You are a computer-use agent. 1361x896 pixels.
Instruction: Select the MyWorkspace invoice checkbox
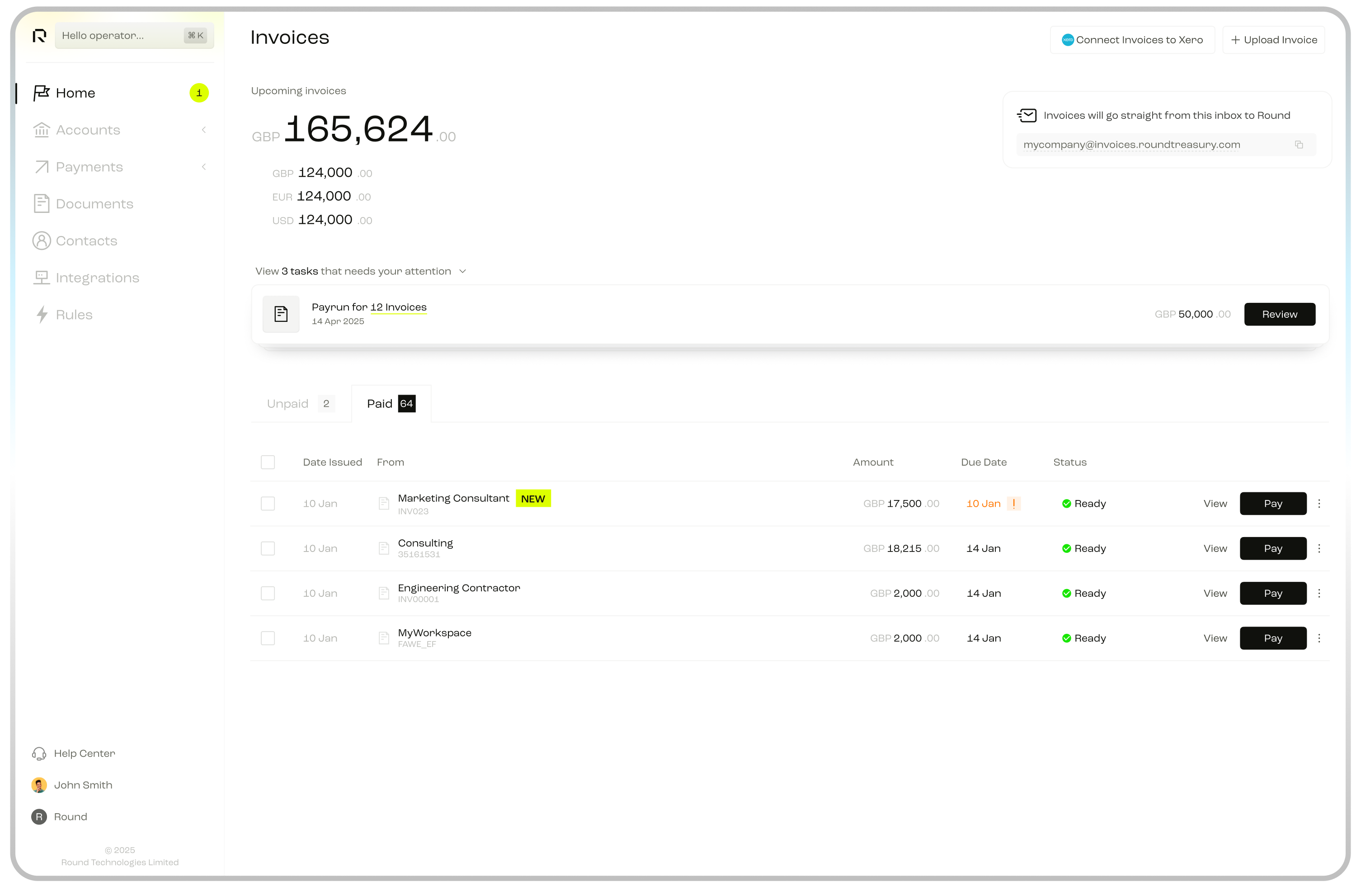point(268,638)
